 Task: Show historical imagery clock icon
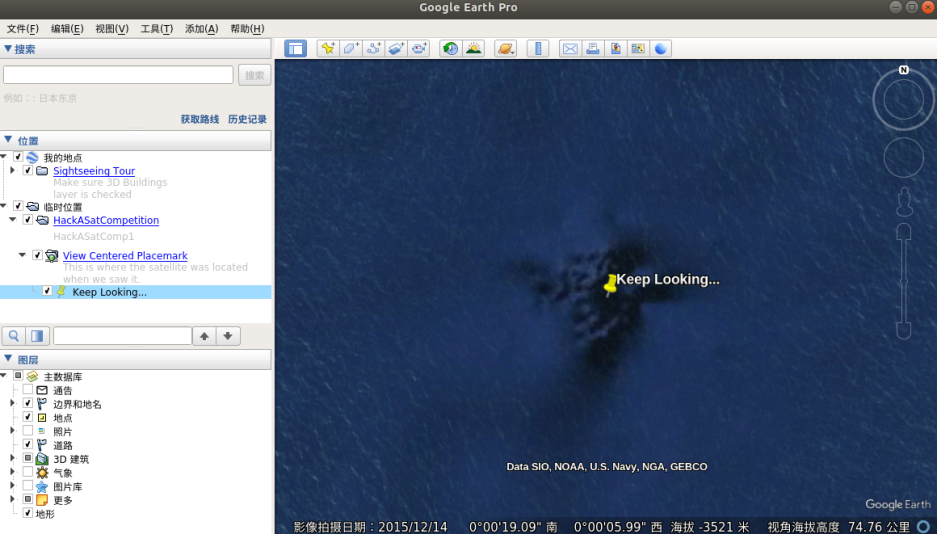451,48
